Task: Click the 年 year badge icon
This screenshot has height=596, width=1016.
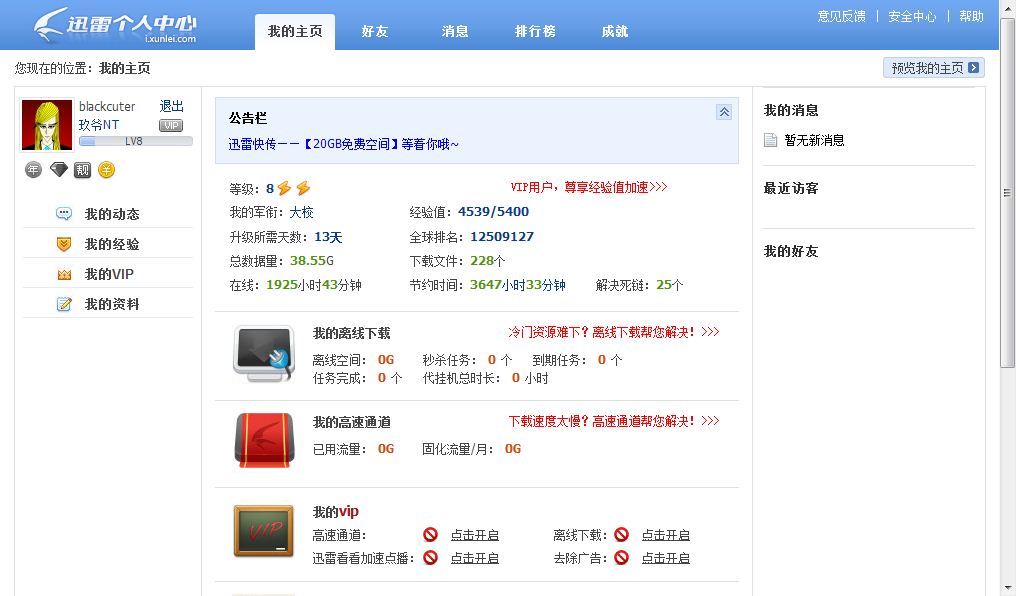Action: coord(34,170)
